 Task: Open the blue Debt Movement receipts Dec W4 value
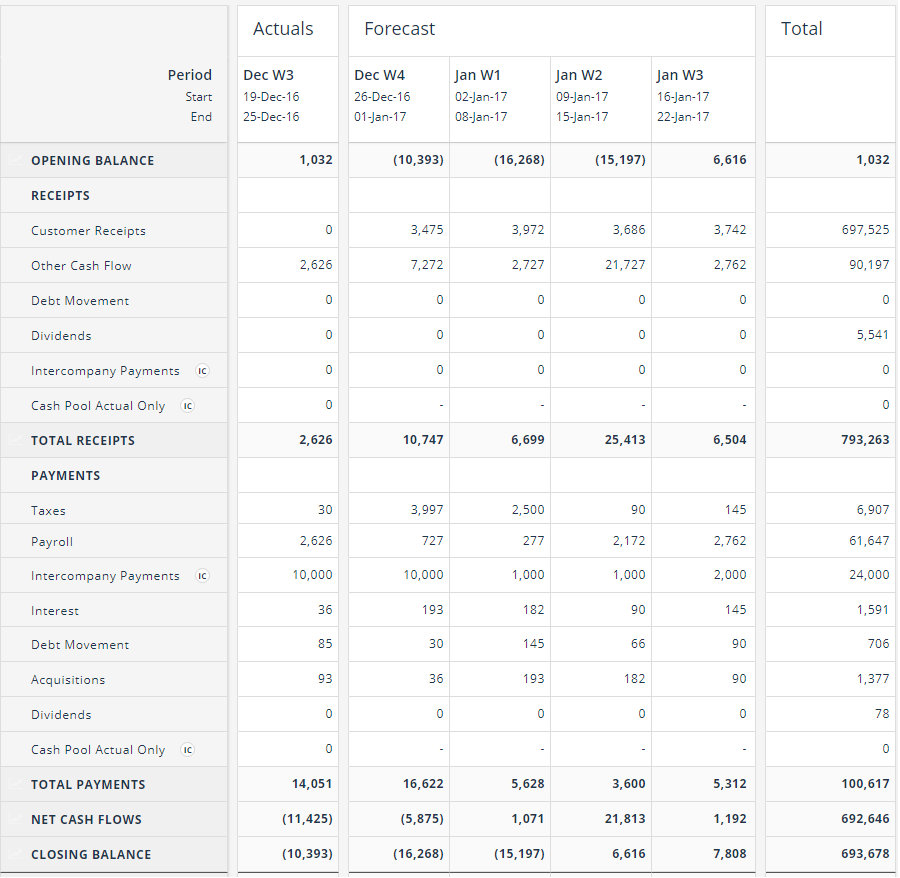tap(439, 300)
